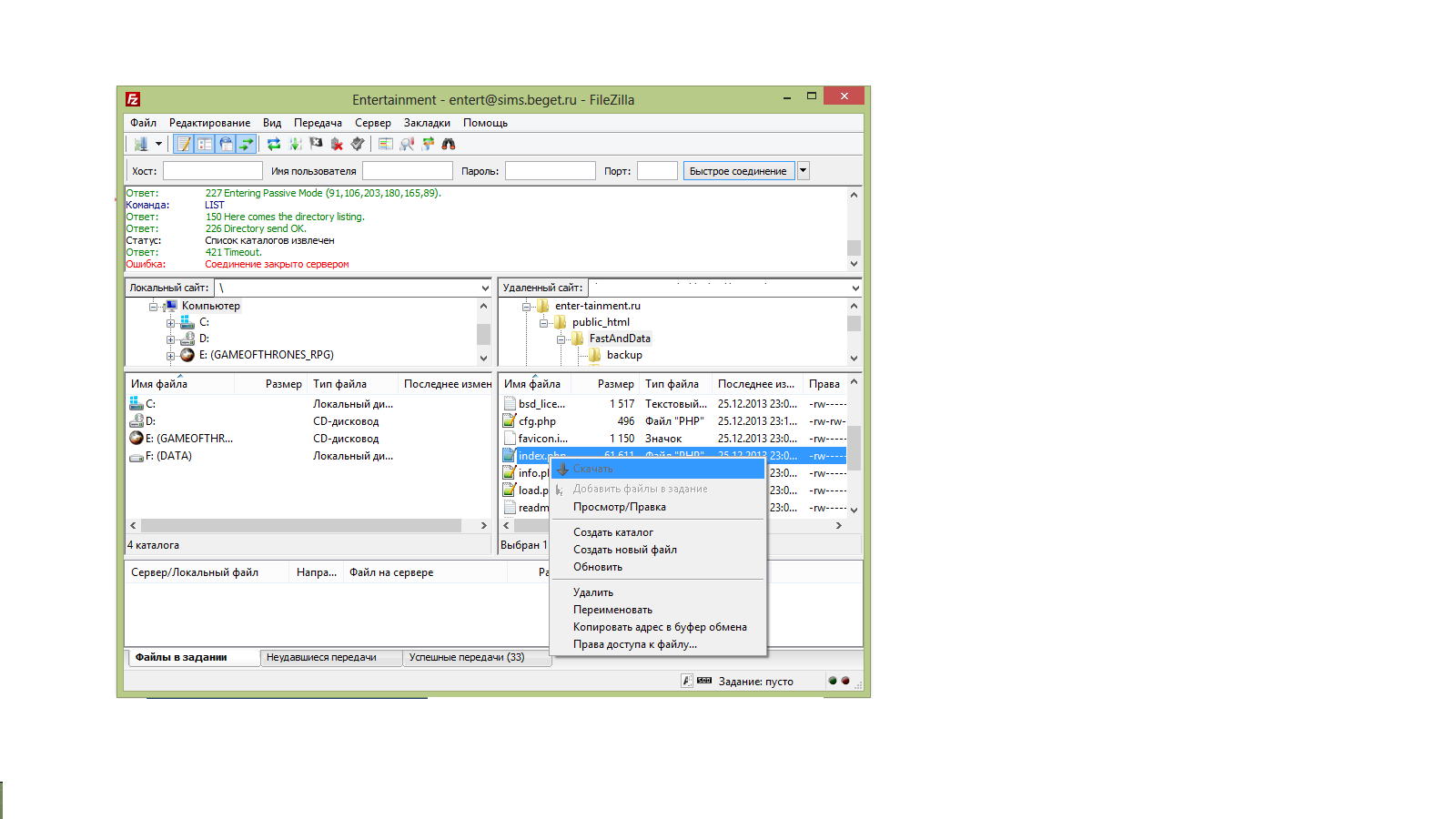Sort remote files by Тип файла column

(675, 384)
